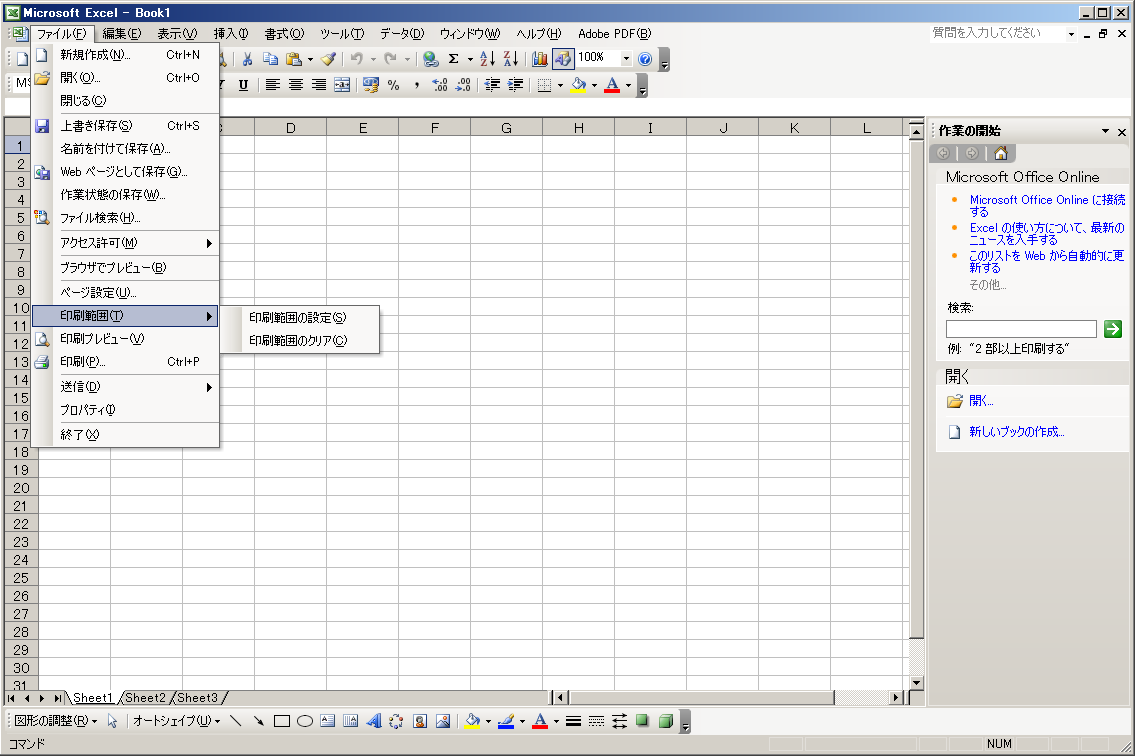
Task: Click the 新しいブックの作成 link
Action: 1016,432
